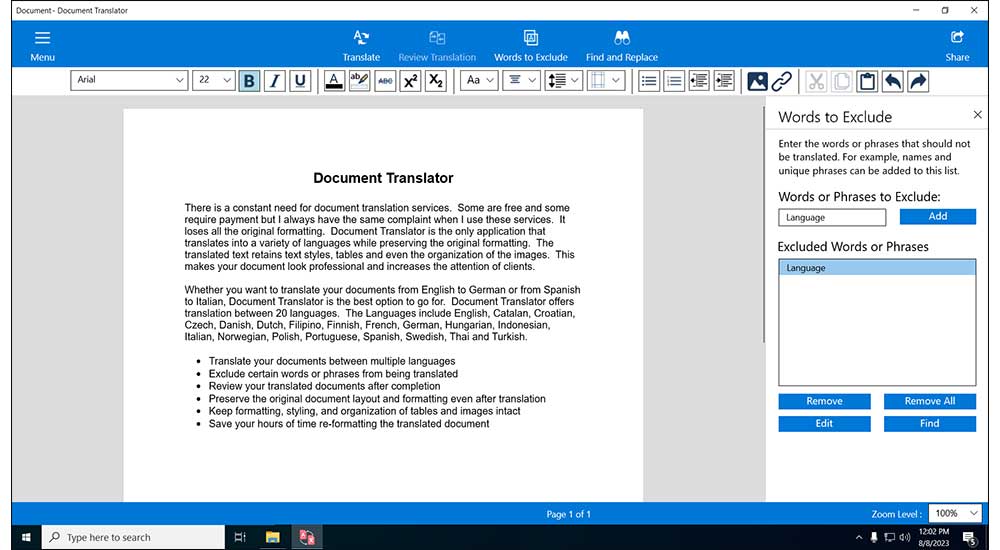Toggle Italic formatting

point(274,80)
